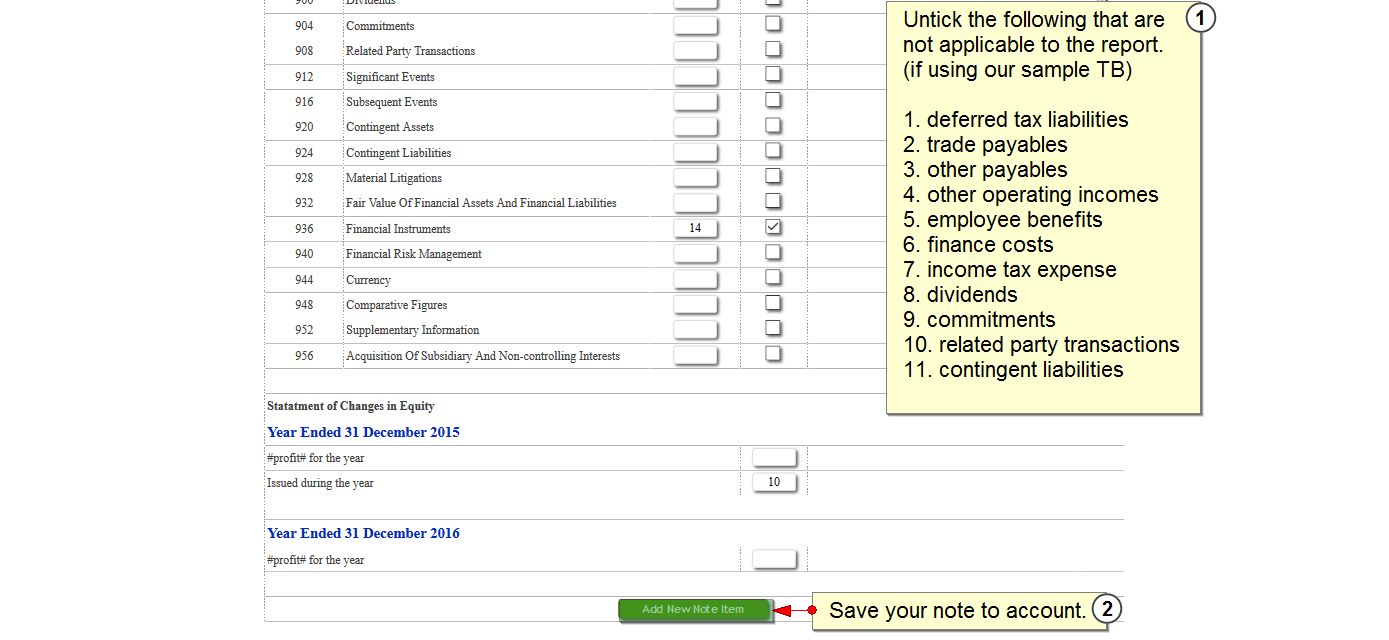Click the Financial Instruments note number field
Screen dimensions: 1389x640
click(695, 228)
